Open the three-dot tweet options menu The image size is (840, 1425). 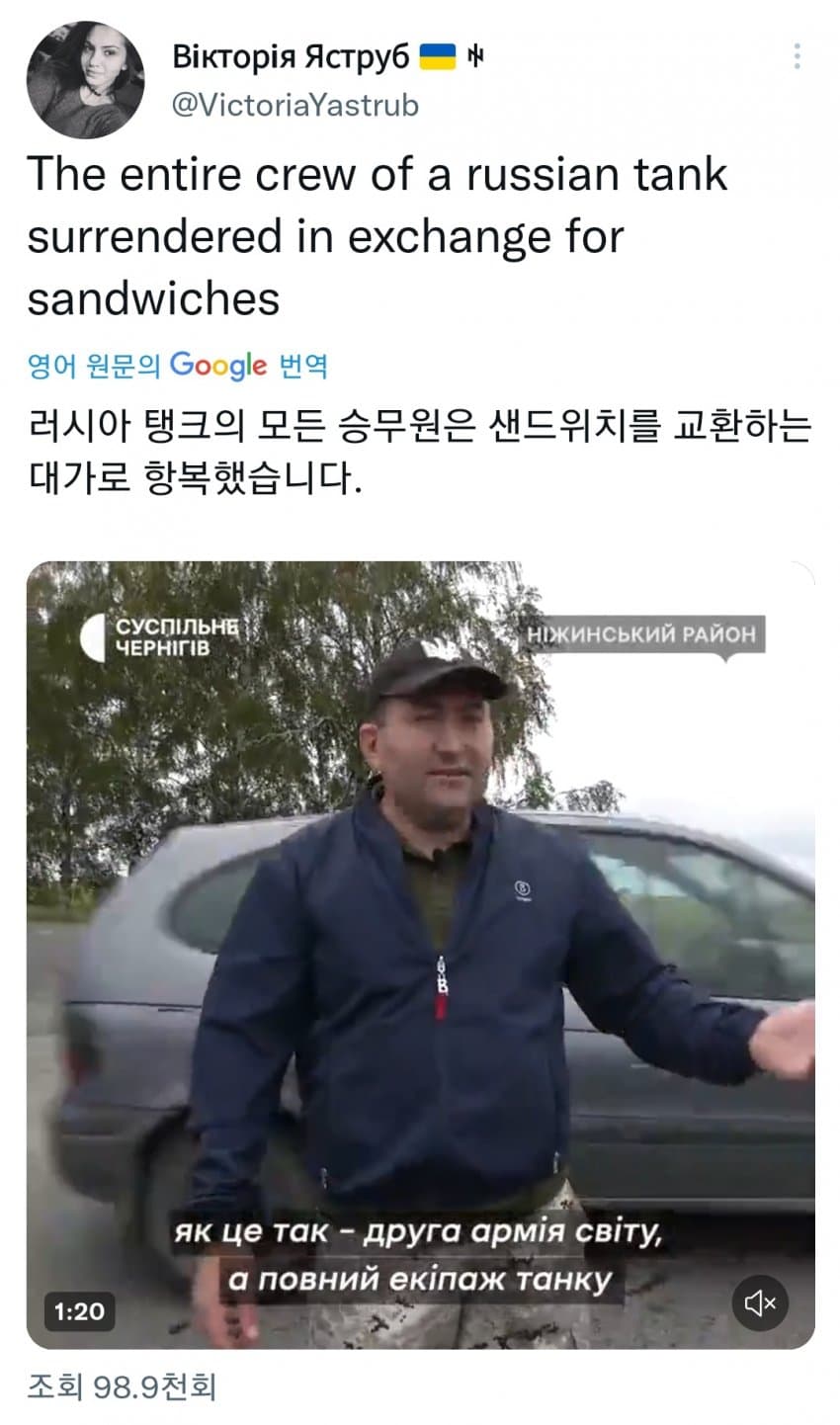pos(797,56)
